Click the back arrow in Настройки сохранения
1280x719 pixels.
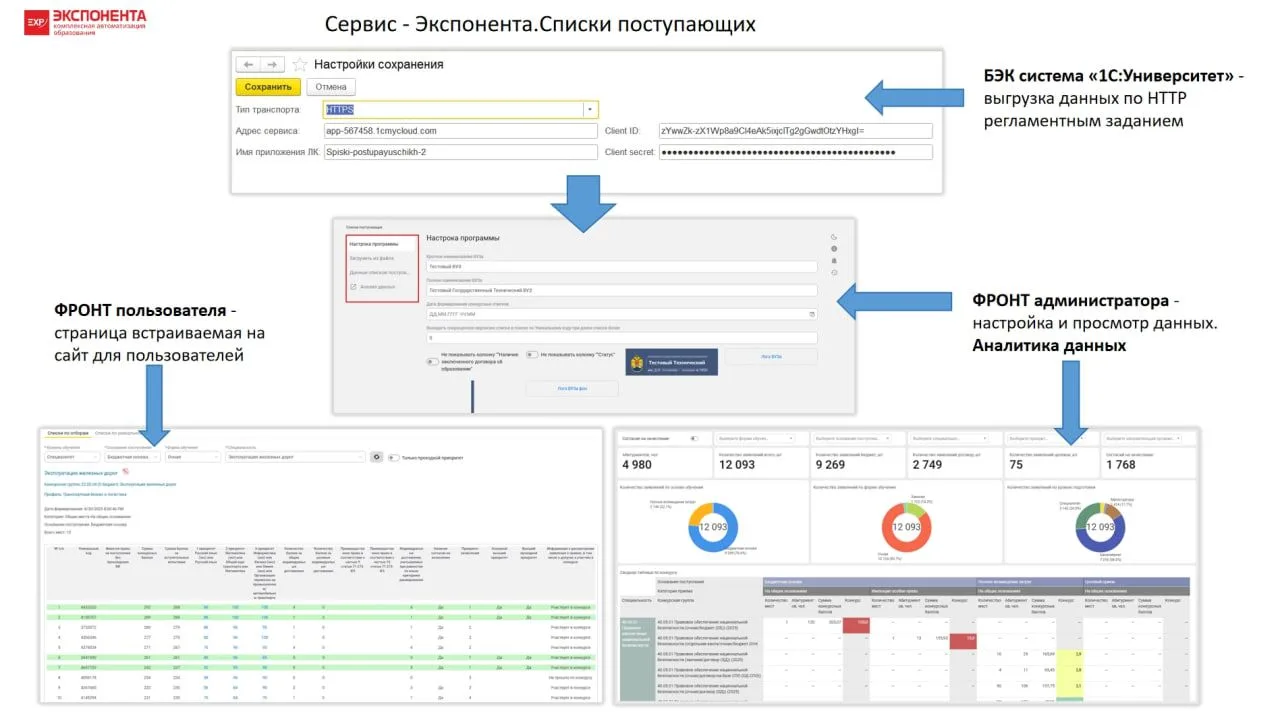(248, 64)
